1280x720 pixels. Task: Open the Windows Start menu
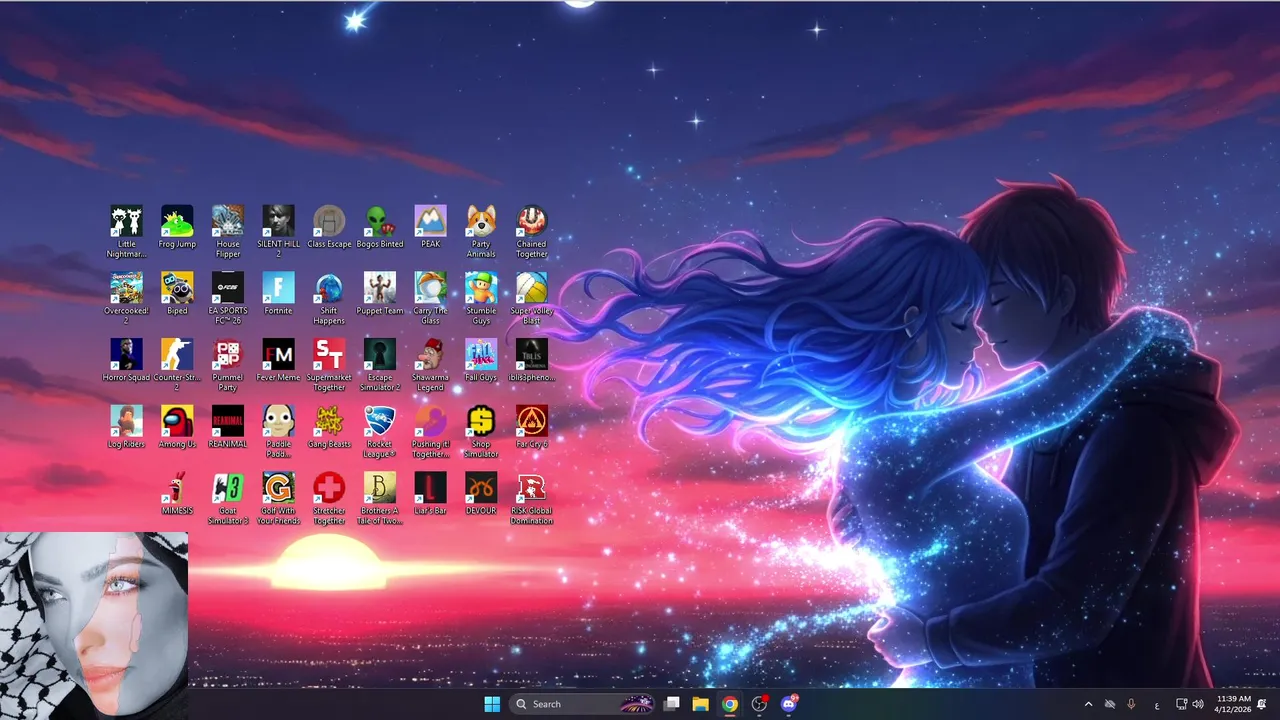[492, 704]
